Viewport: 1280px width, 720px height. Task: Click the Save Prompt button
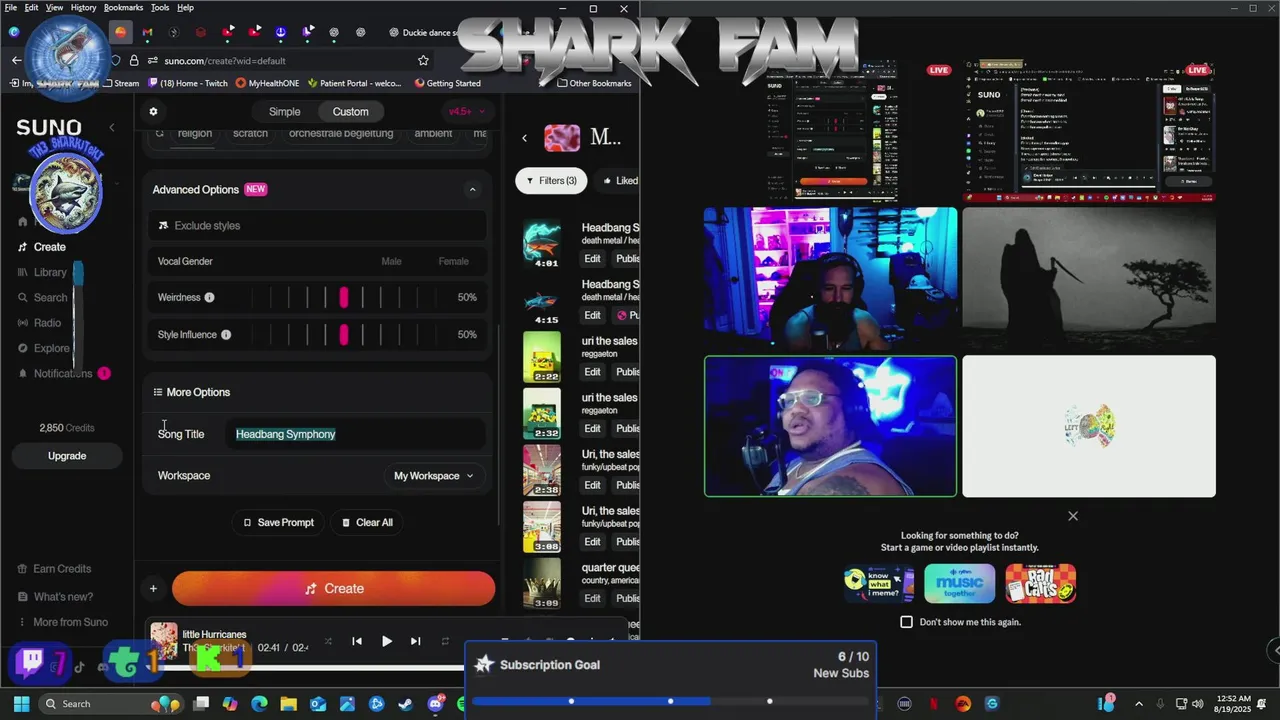click(x=278, y=522)
